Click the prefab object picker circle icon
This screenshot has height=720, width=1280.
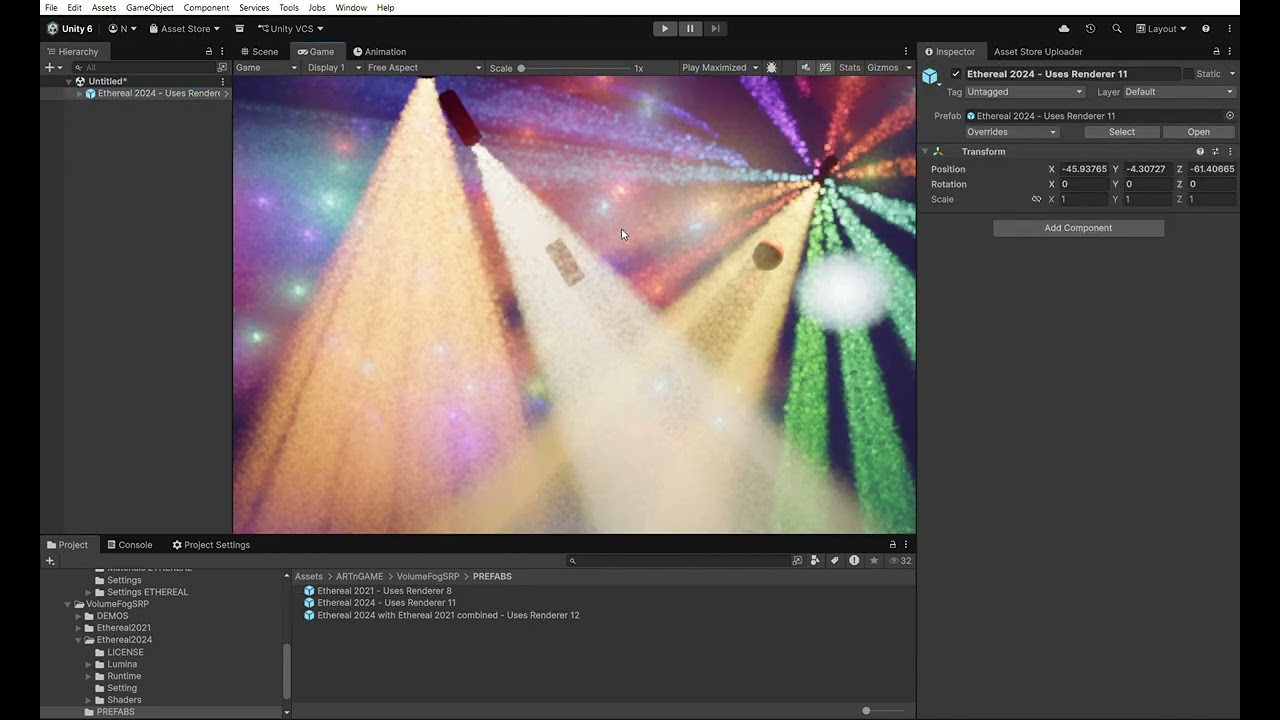(x=1230, y=116)
